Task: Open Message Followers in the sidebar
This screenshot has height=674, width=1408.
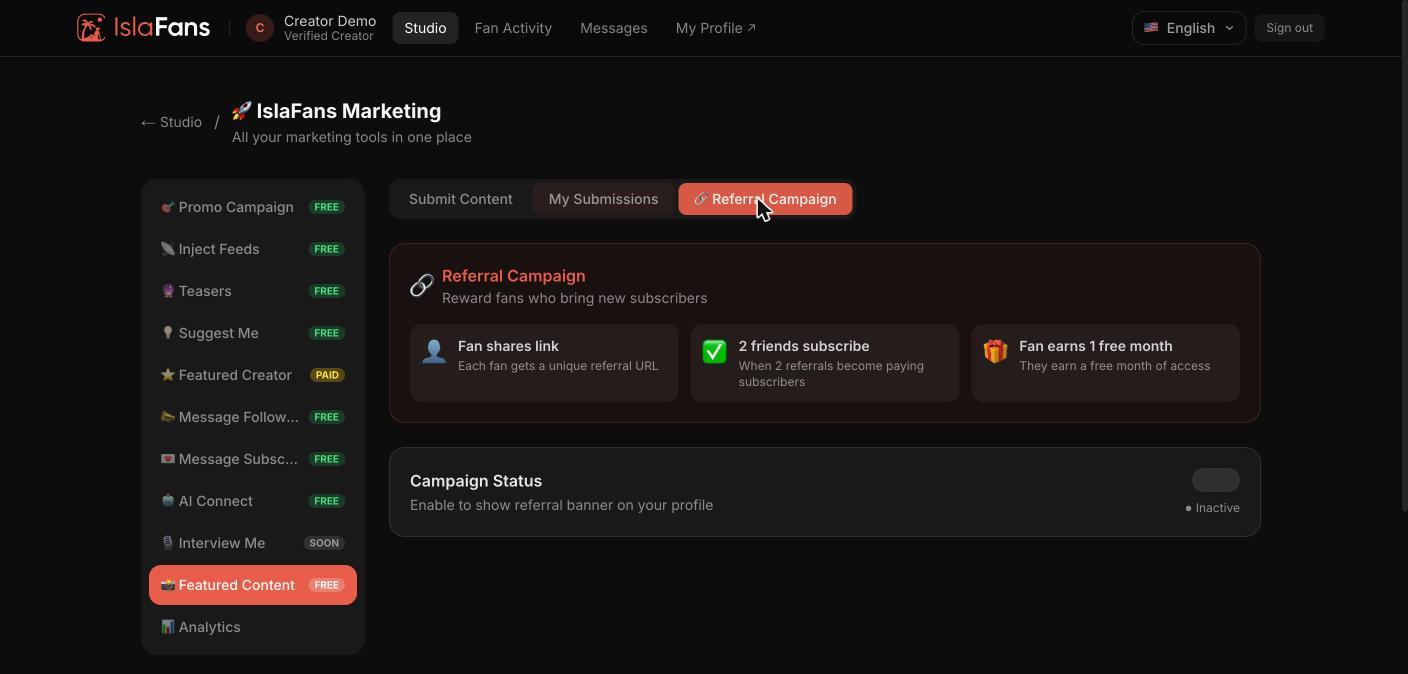Action: pyautogui.click(x=253, y=417)
